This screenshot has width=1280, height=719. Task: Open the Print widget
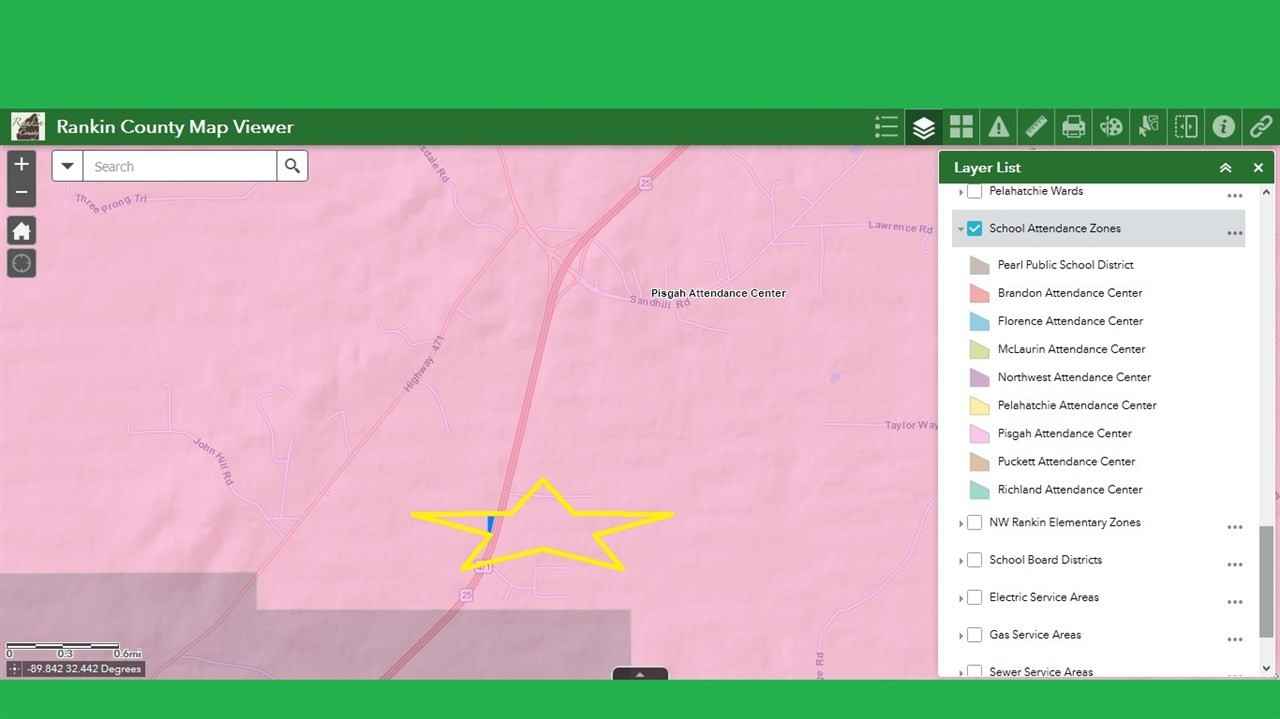point(1073,127)
